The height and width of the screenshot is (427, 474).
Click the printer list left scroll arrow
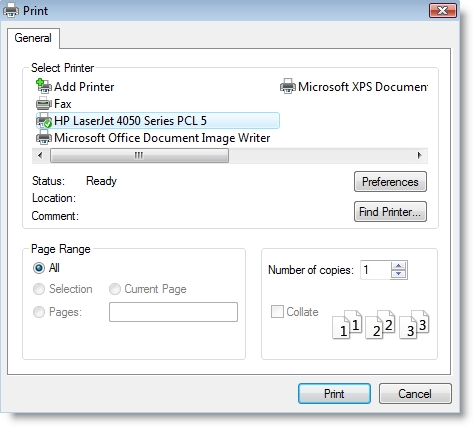tap(40, 155)
